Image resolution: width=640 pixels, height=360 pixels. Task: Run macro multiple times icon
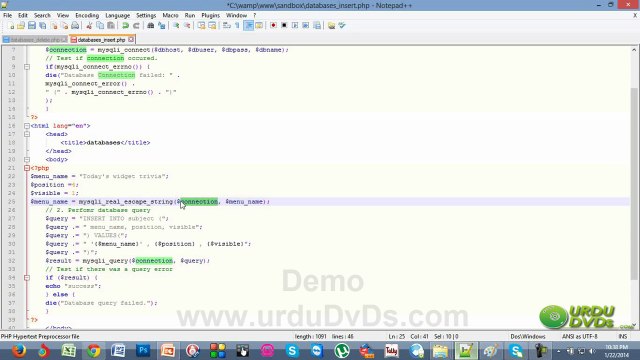point(306,26)
